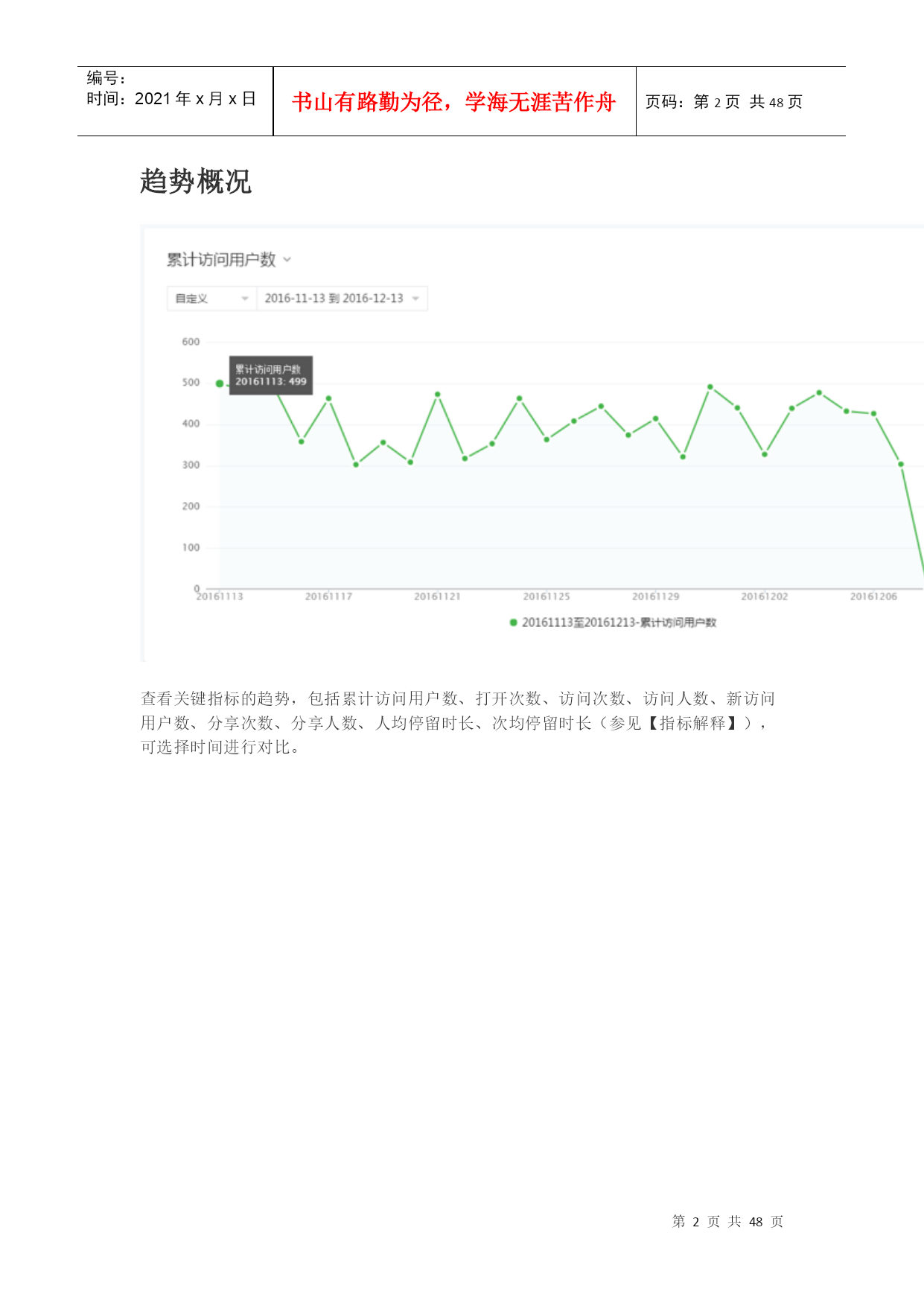Click the 时间：2021年x月x日 header field
The width and height of the screenshot is (924, 1306).
pyautogui.click(x=171, y=99)
